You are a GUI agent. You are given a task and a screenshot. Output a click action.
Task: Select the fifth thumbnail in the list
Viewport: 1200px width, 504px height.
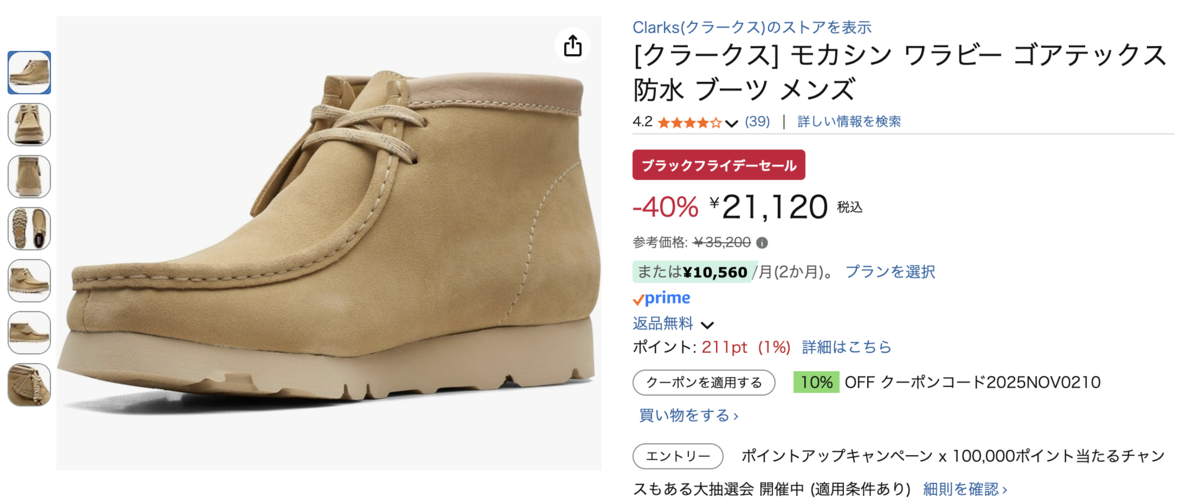(x=29, y=280)
